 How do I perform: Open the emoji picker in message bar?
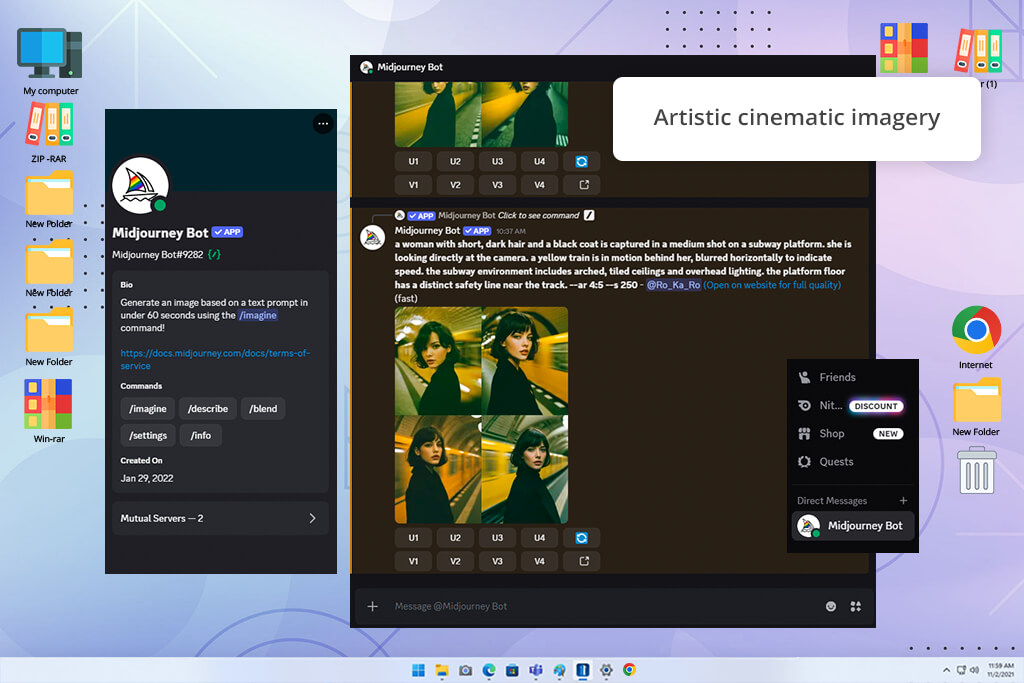[x=831, y=607]
